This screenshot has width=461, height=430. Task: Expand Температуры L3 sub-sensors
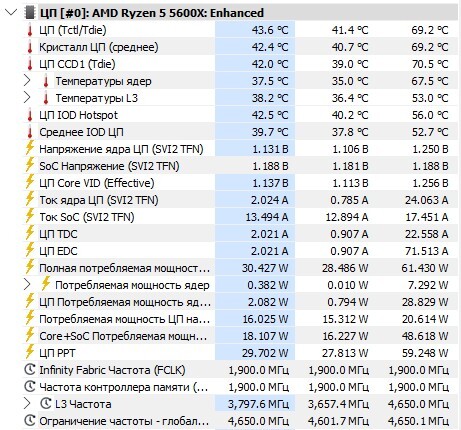27,98
